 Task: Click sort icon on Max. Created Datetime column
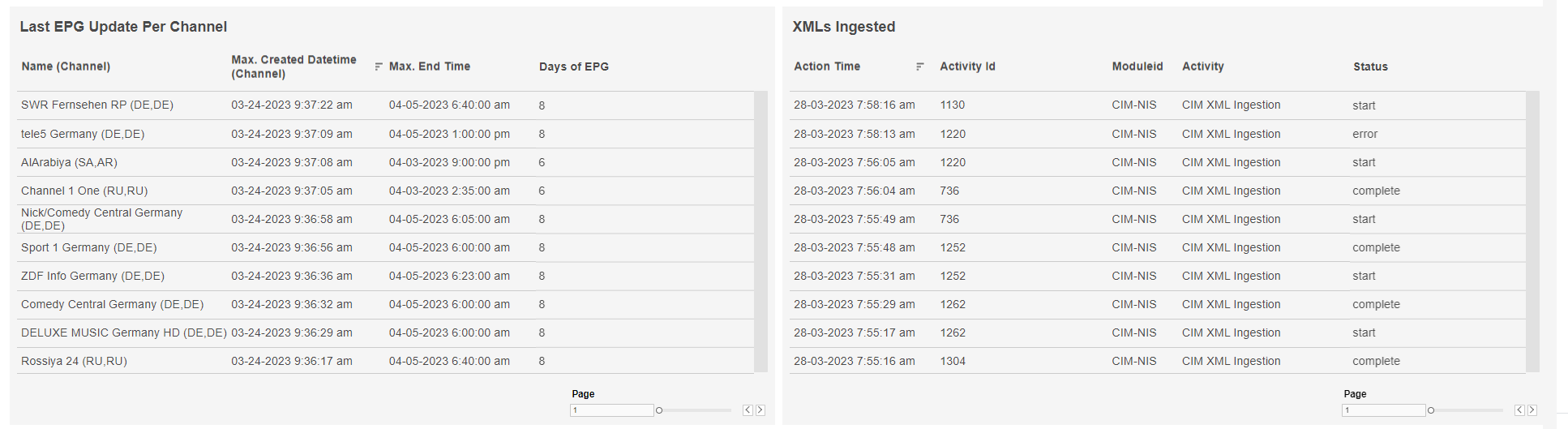pos(379,66)
